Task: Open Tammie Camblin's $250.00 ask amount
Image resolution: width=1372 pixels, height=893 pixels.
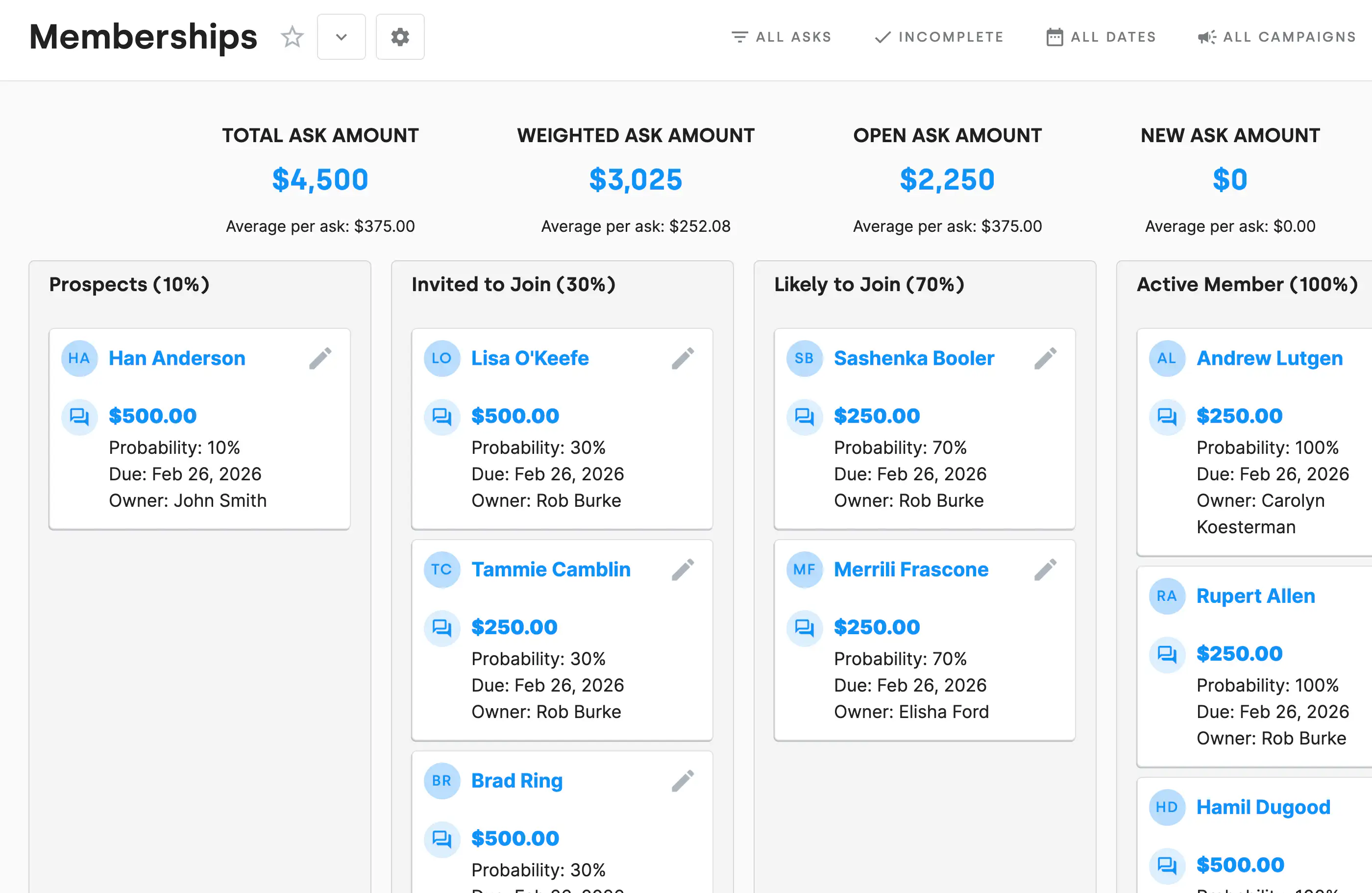Action: point(514,627)
